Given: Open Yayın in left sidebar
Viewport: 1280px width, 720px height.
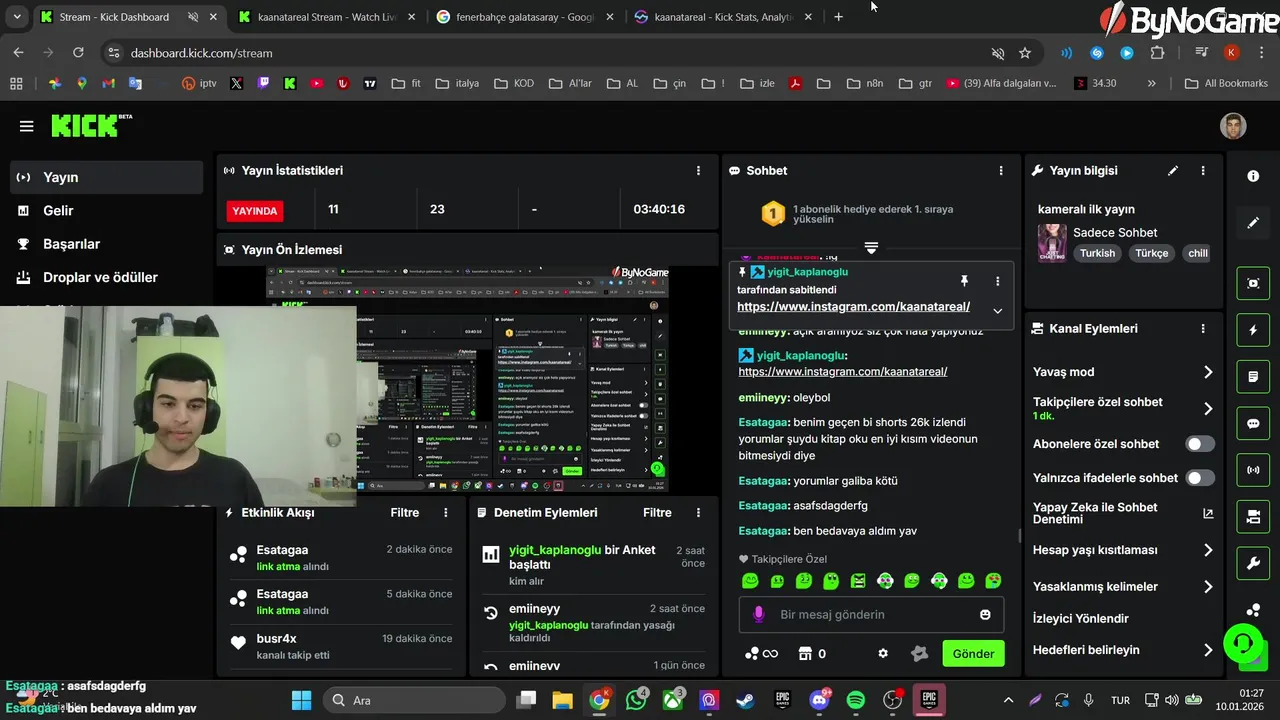Looking at the screenshot, I should (108, 177).
